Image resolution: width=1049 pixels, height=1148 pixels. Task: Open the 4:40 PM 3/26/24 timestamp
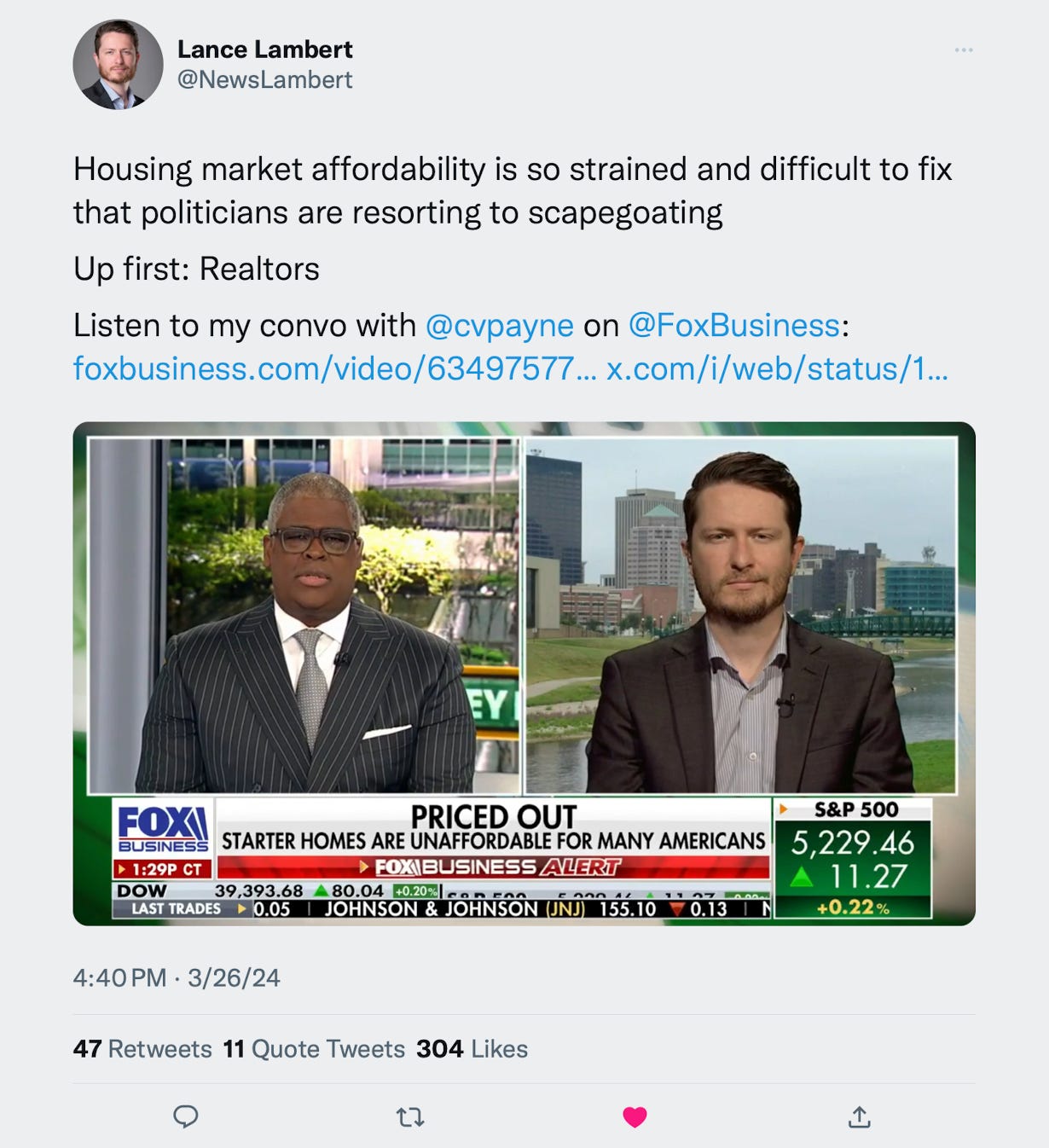pos(177,977)
